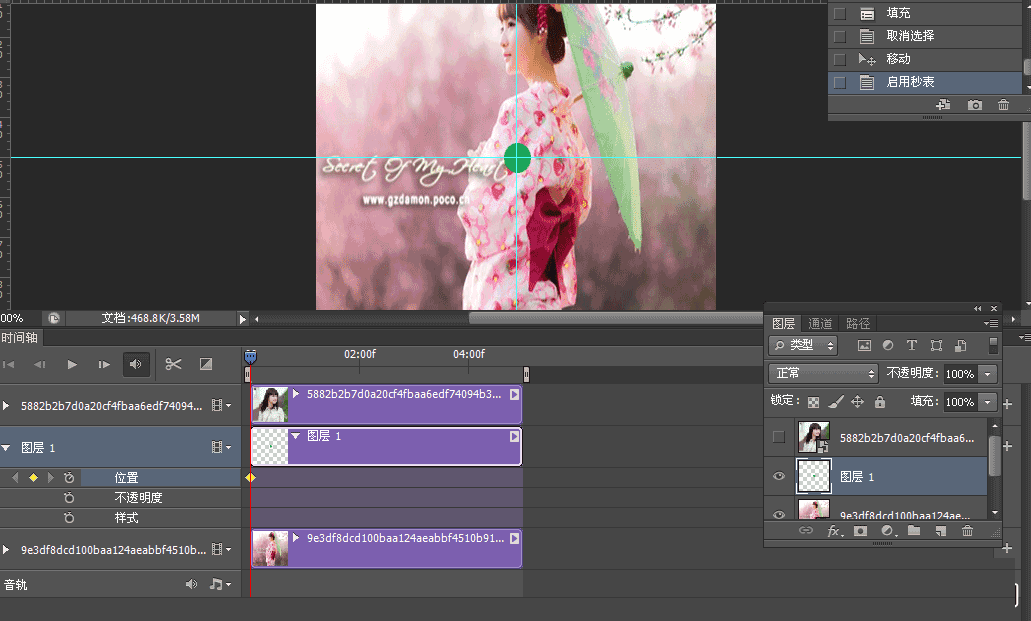Open film menu for 图层 1 track
1031x621 pixels.
point(221,447)
